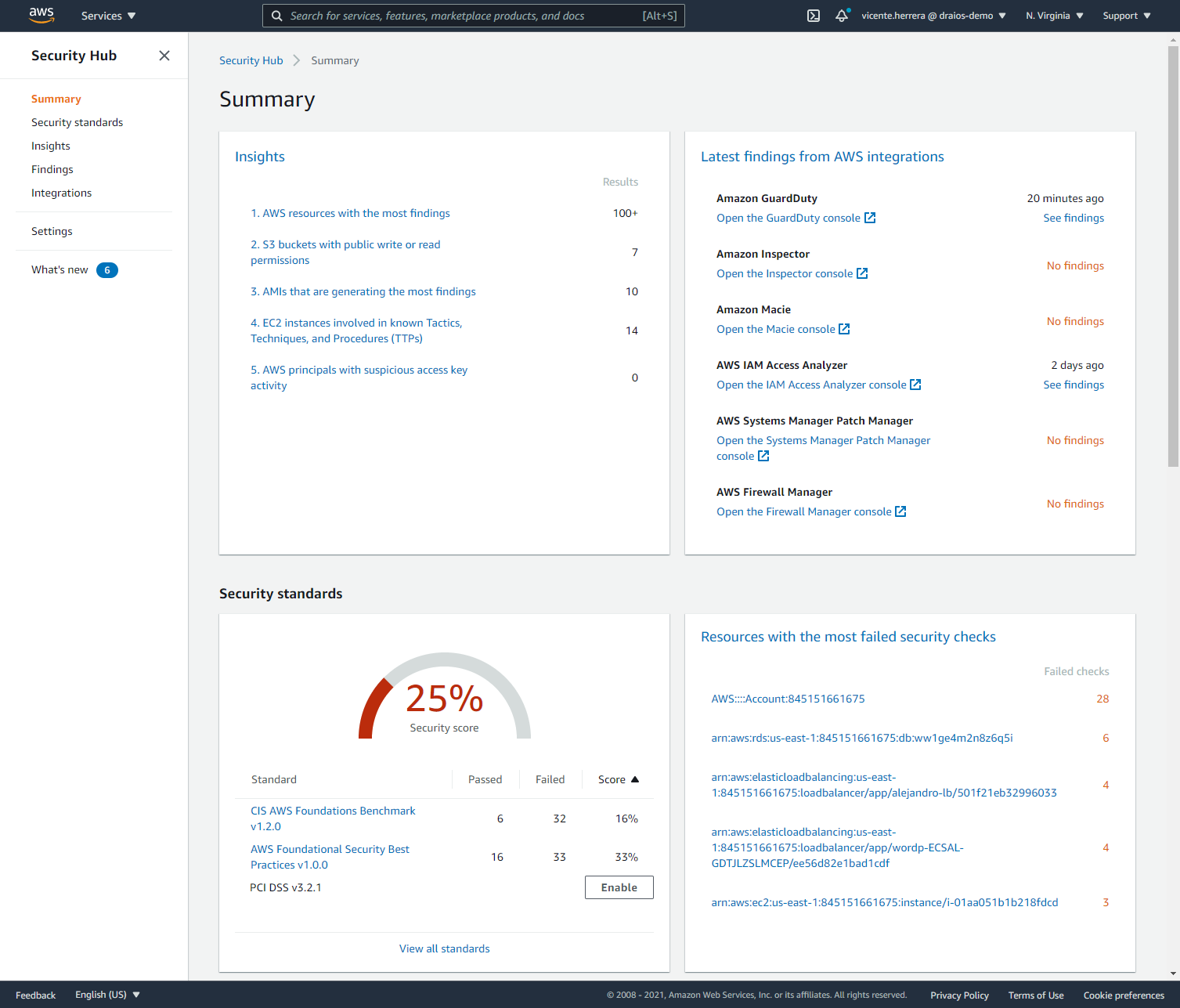Viewport: 1180px width, 1008px height.
Task: Open the RDS db ww1ge4m2n8z6q5i resource
Action: click(x=862, y=738)
